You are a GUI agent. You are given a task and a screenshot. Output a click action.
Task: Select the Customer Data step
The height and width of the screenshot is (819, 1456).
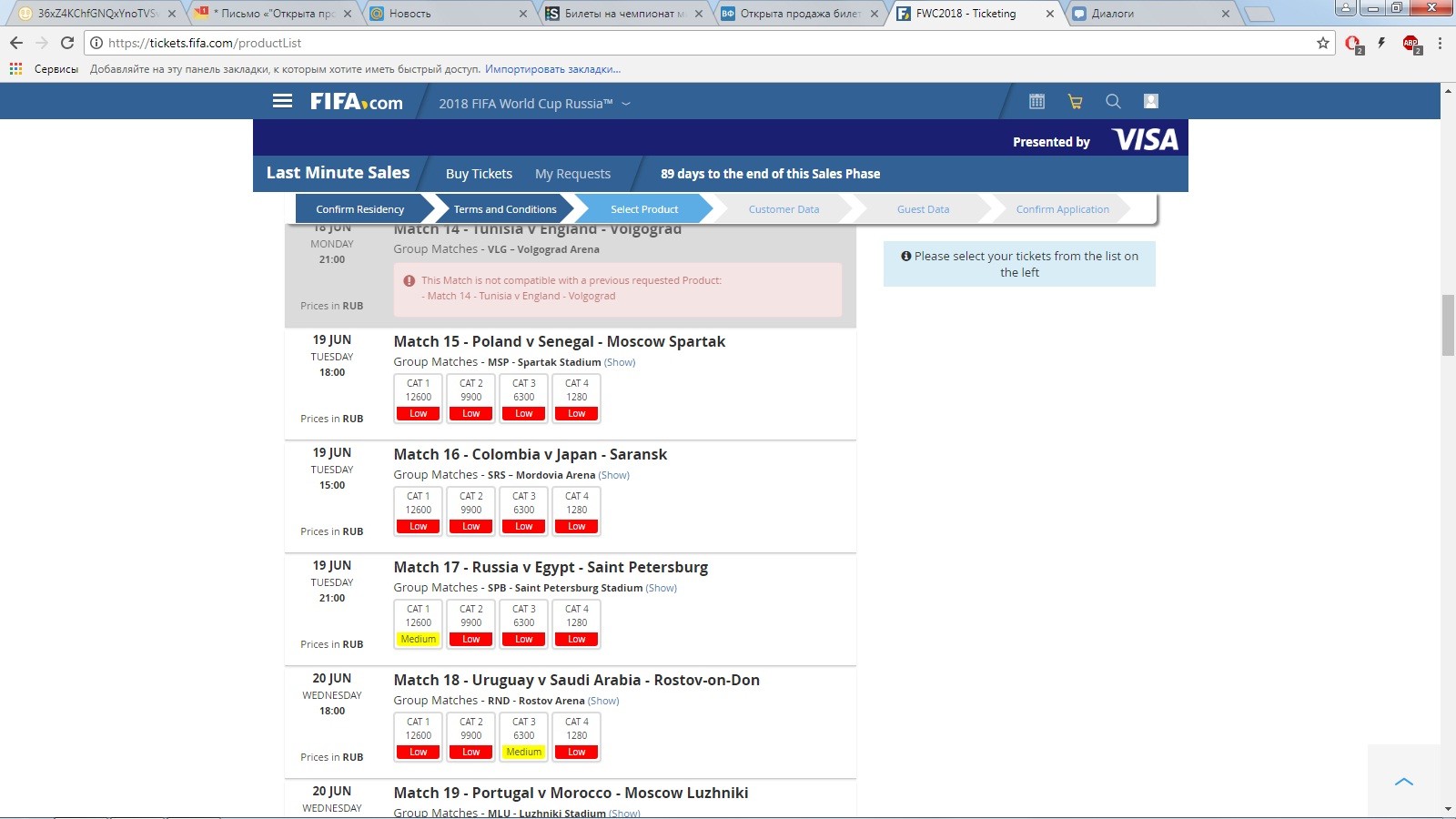pyautogui.click(x=784, y=208)
